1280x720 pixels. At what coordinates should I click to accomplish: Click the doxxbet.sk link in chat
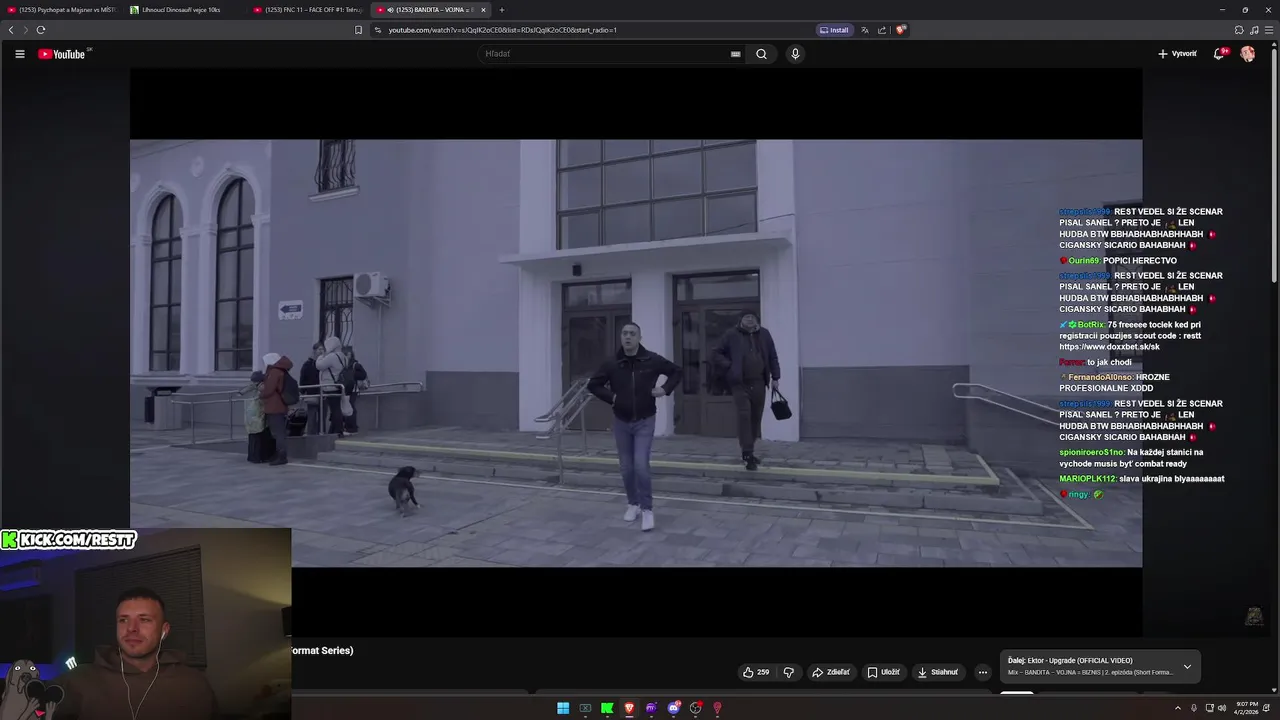[1109, 347]
